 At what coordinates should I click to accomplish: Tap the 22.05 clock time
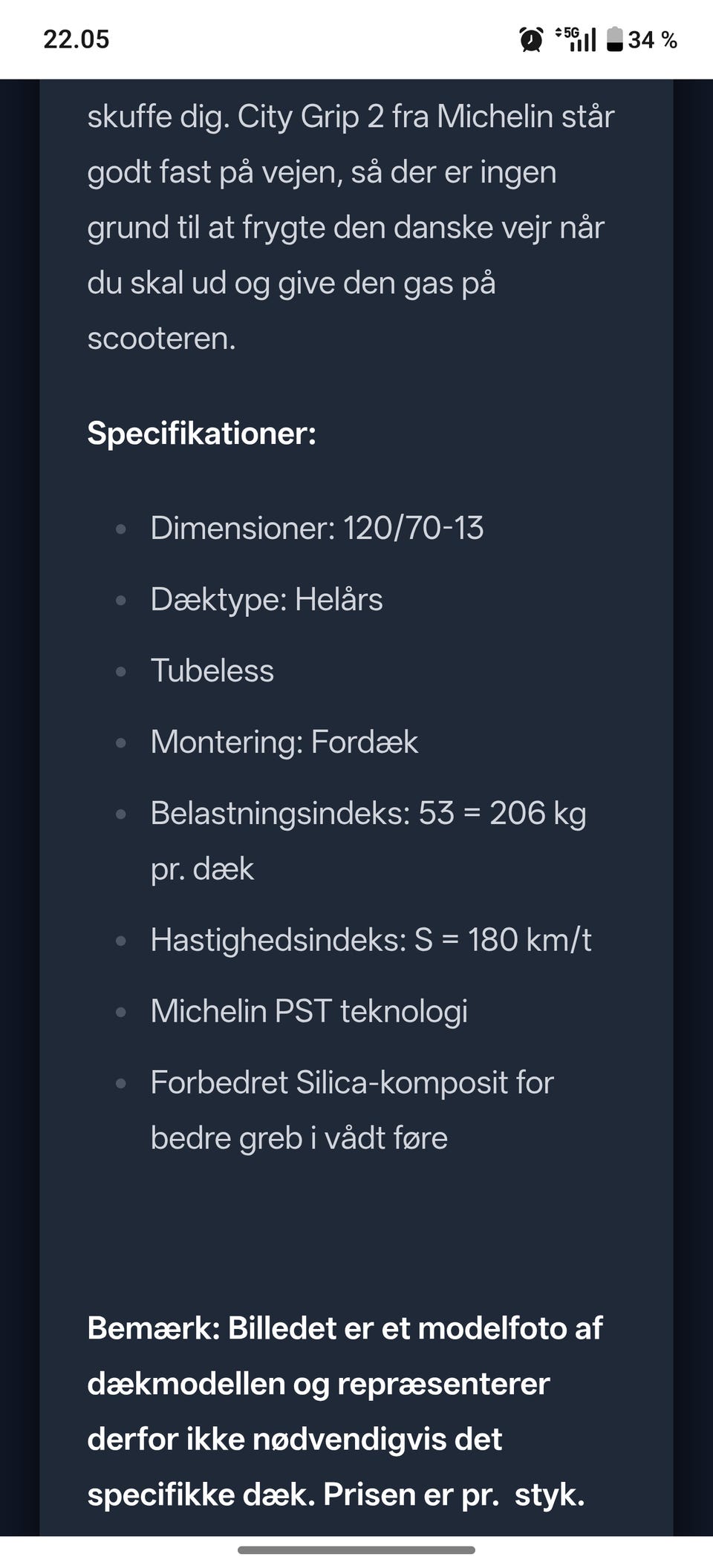pos(76,39)
